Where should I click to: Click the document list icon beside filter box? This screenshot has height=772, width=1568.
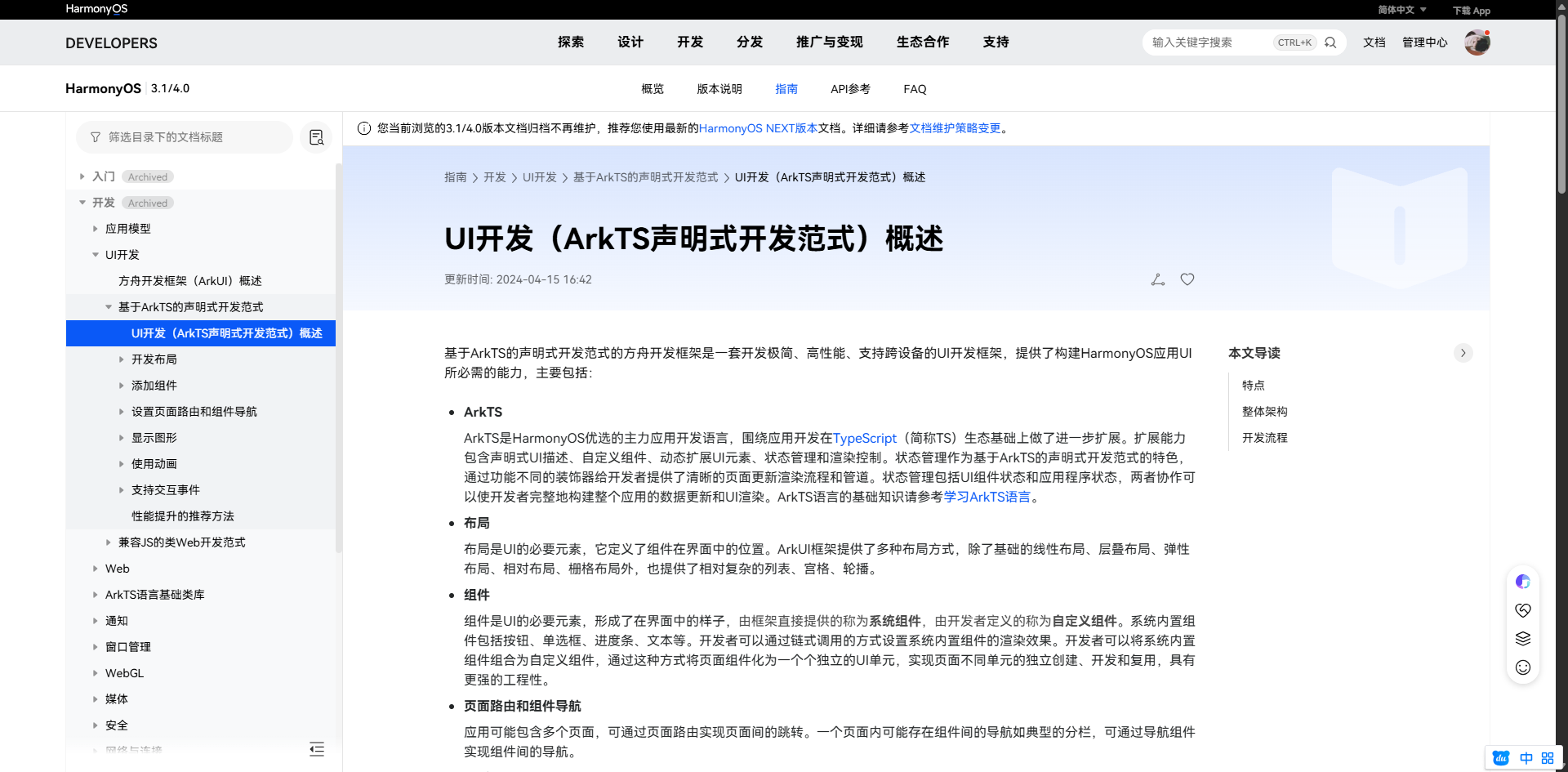(x=316, y=137)
